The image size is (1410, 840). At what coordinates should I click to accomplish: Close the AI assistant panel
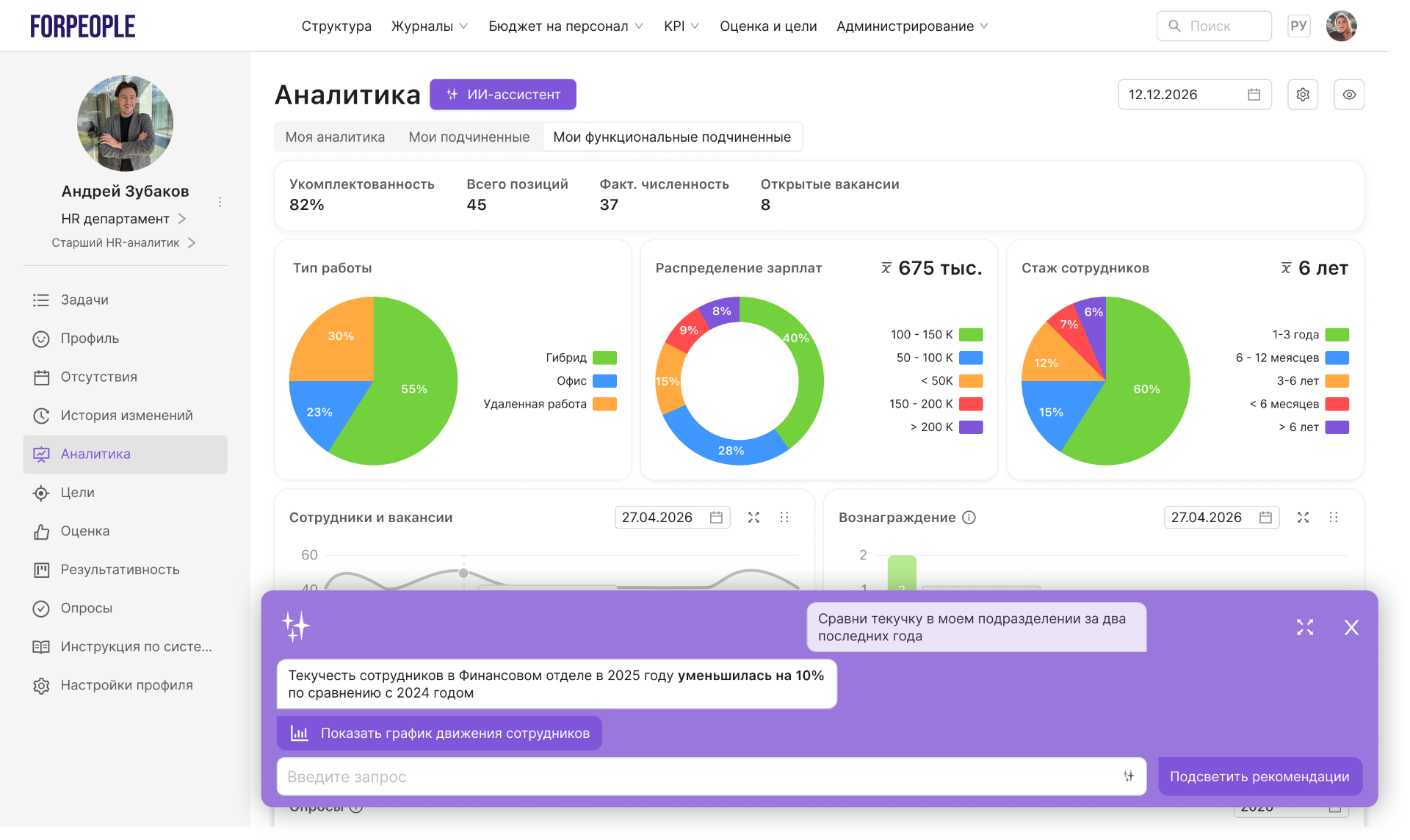1351,627
